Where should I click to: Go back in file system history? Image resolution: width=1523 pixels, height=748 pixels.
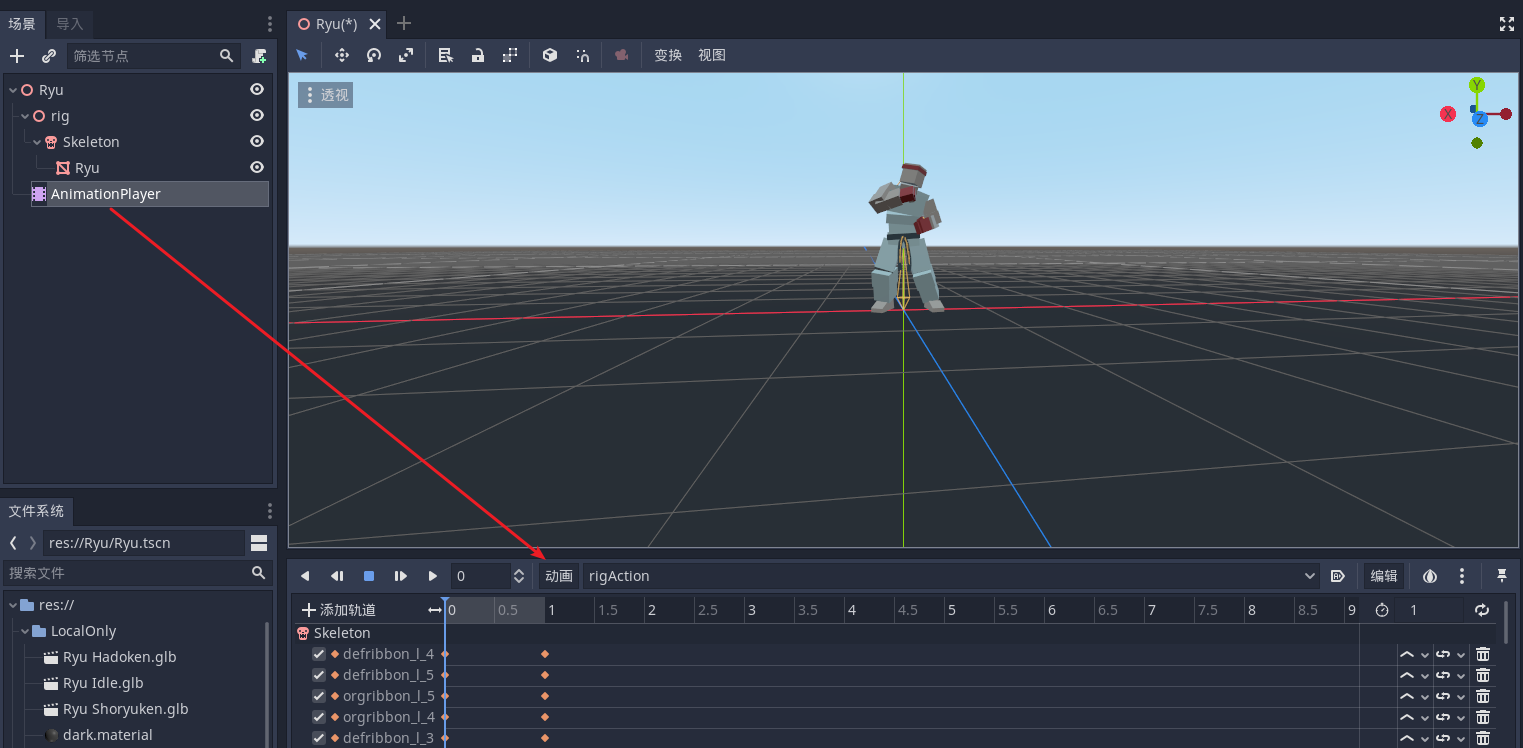[13, 543]
